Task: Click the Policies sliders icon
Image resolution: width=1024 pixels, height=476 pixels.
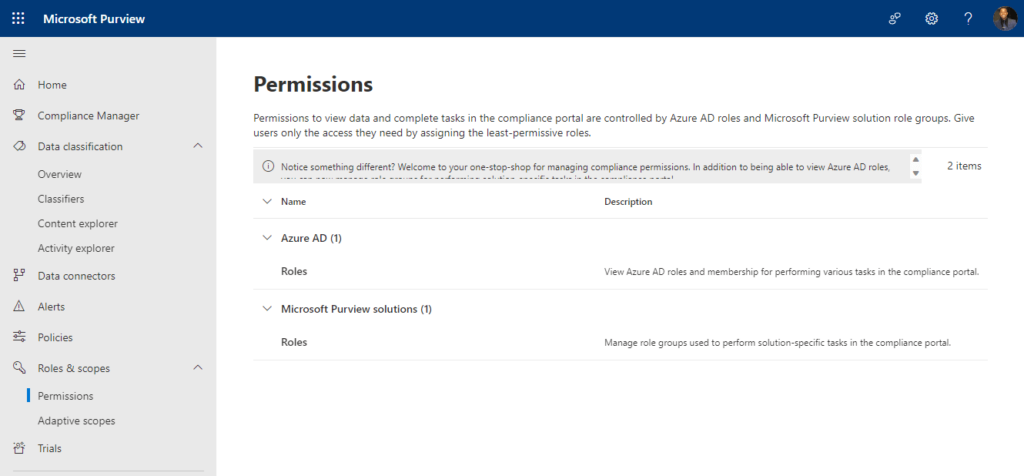Action: [19, 338]
